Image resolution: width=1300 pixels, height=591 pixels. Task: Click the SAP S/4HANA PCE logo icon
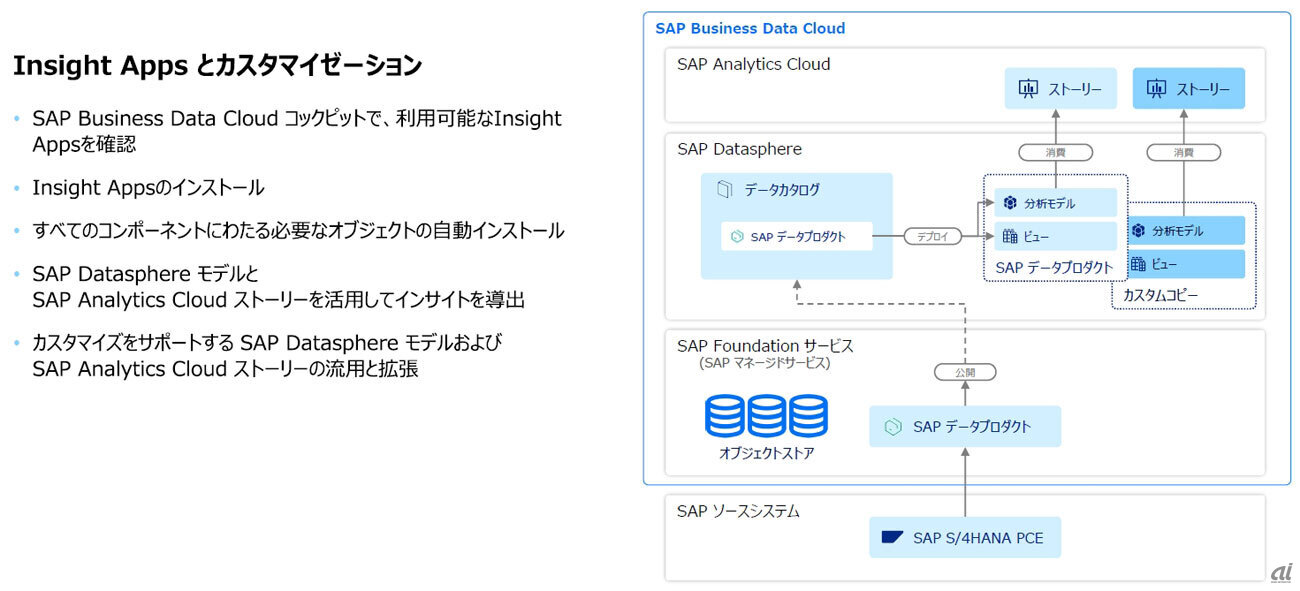point(892,538)
